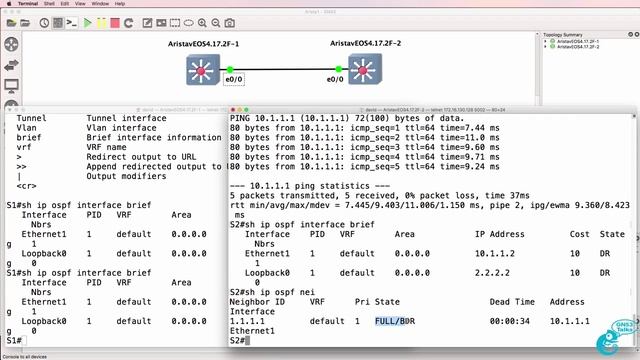Open the Edit menu
Viewport: 640px width, 360px height.
pos(64,3)
